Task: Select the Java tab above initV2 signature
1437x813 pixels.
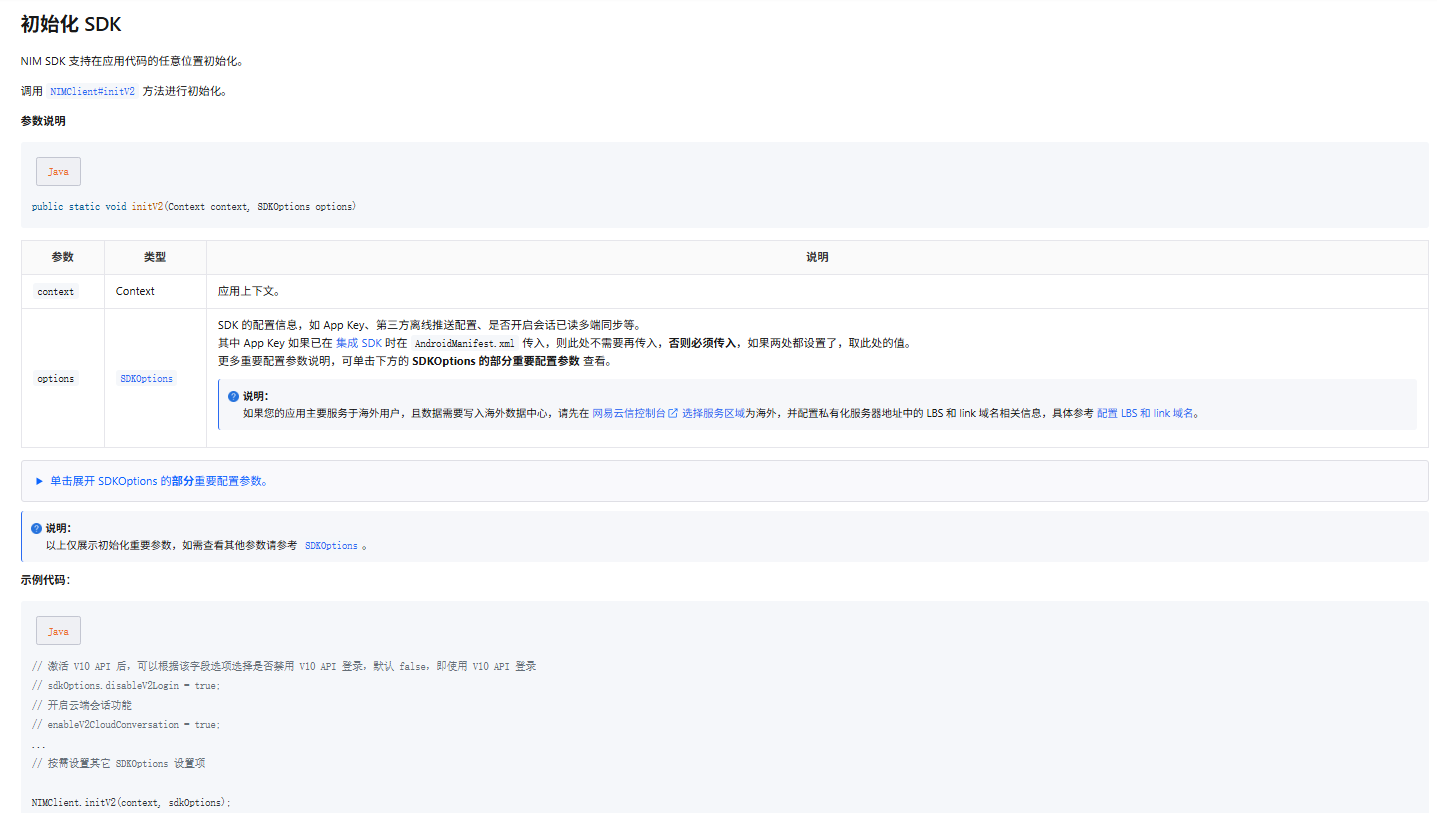Action: [x=58, y=171]
